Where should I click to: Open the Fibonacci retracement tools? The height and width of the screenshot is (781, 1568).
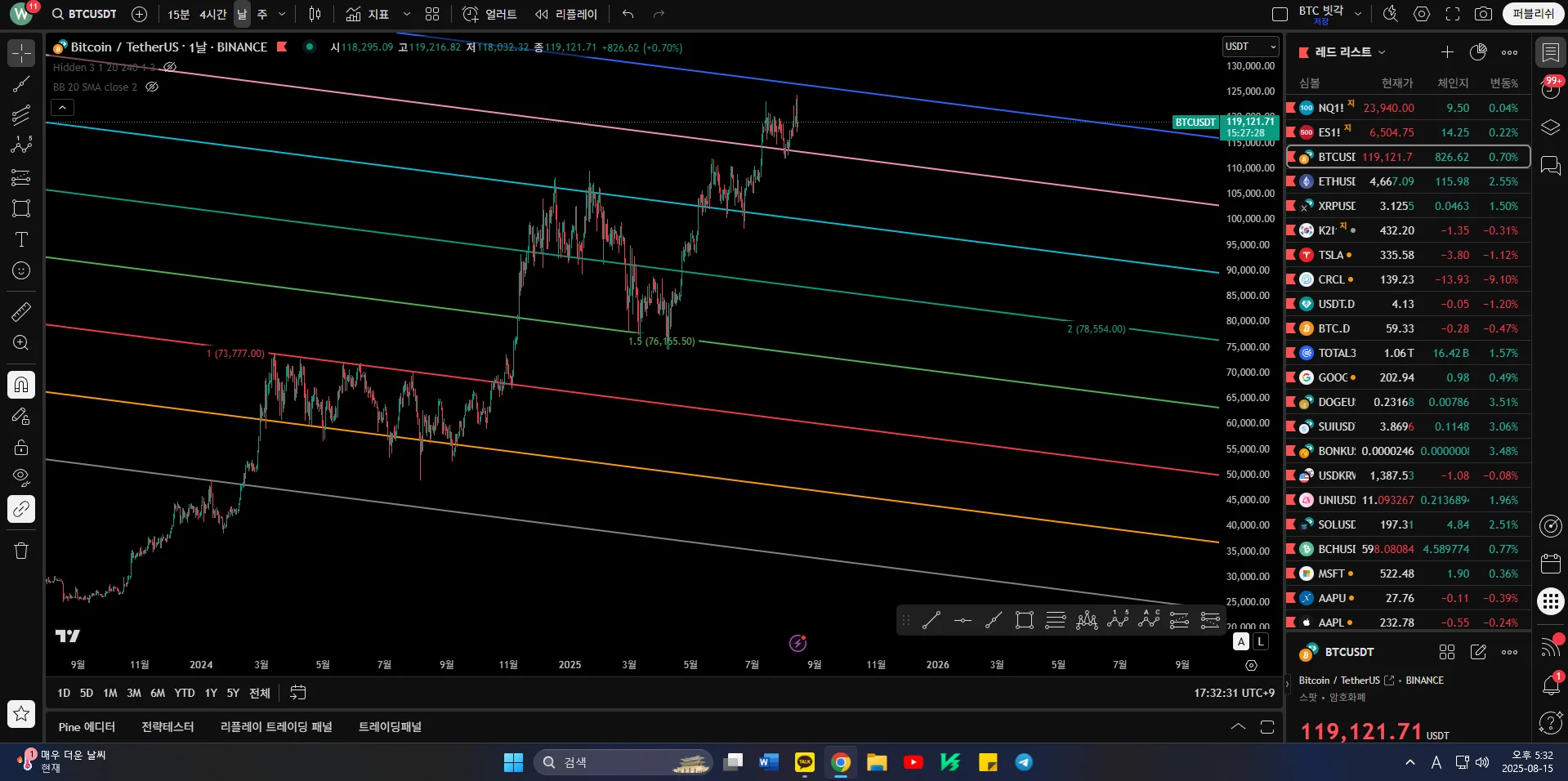[x=21, y=115]
